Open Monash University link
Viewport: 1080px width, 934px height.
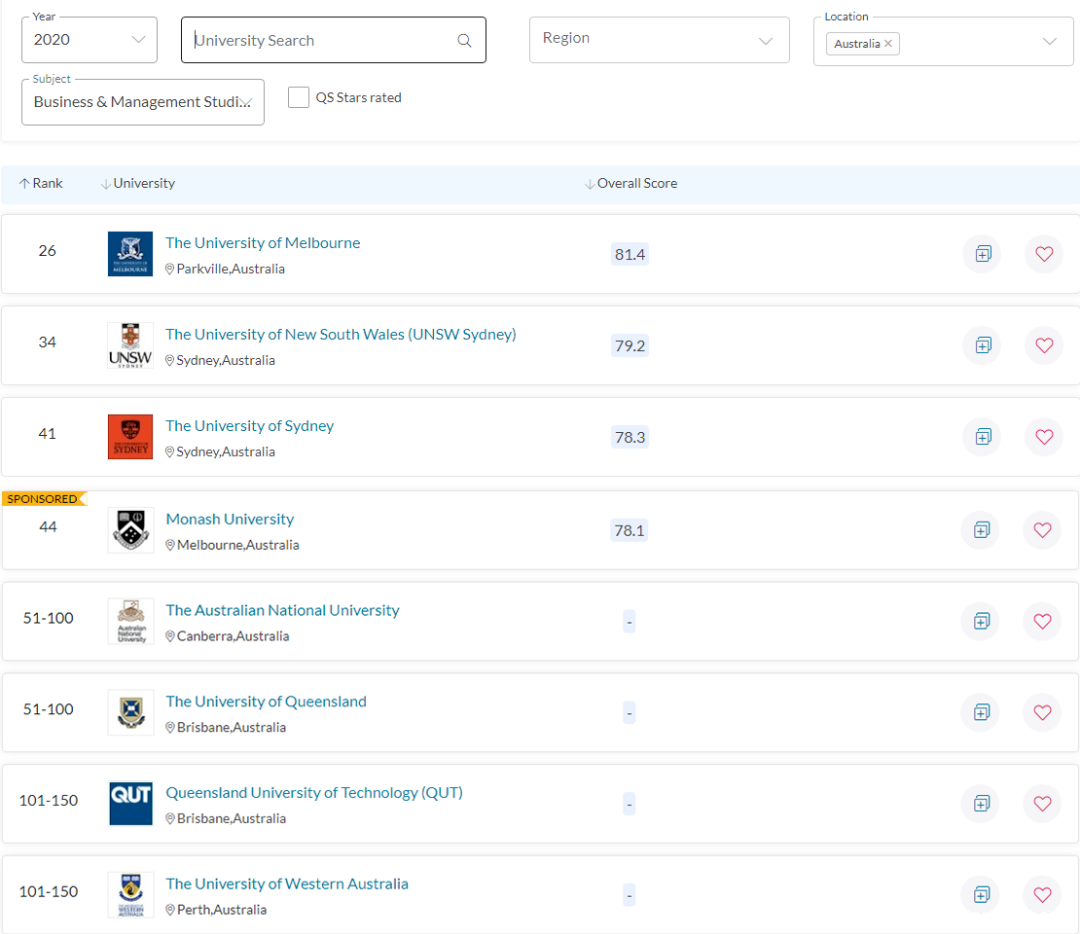(x=230, y=519)
